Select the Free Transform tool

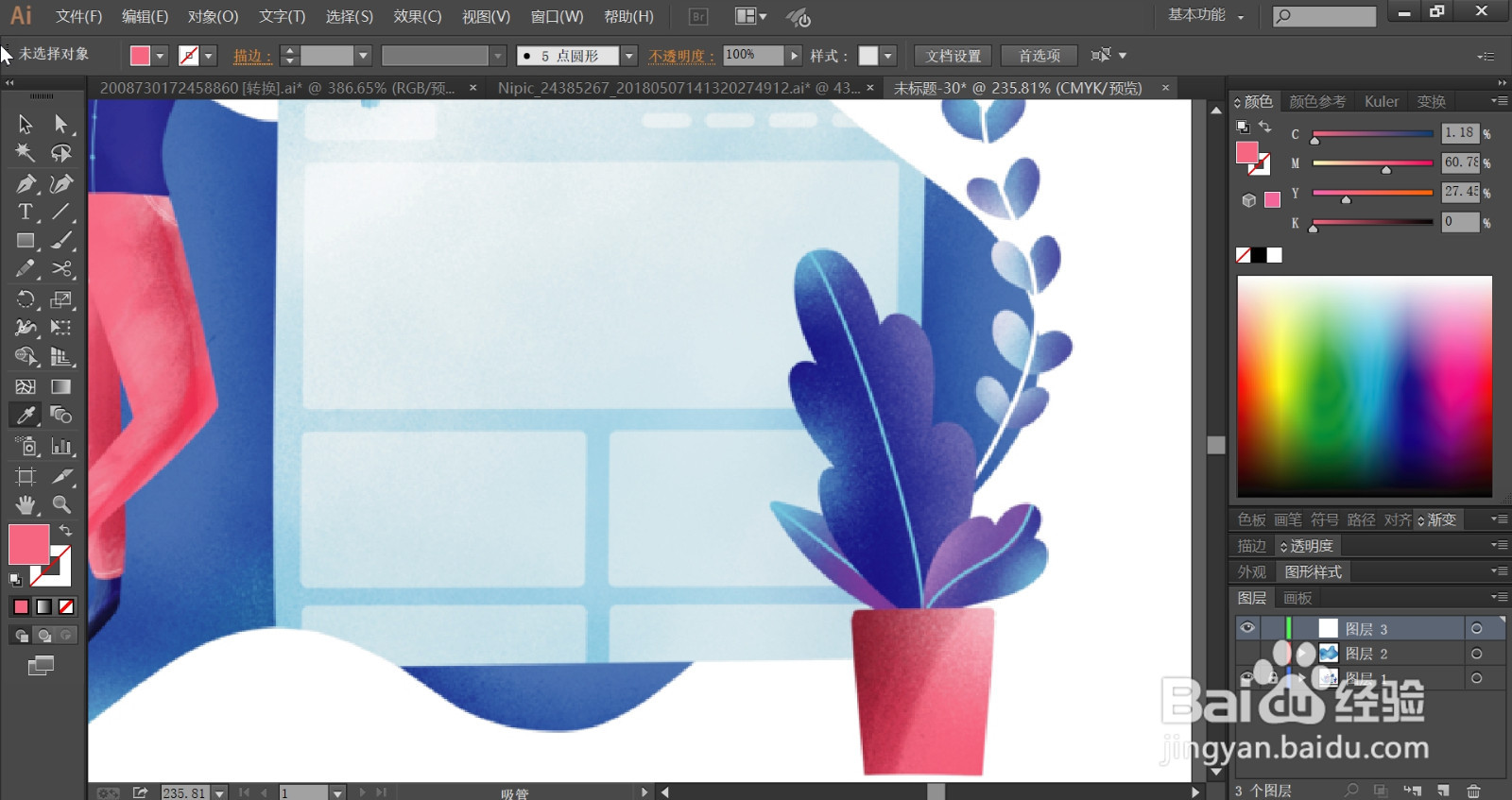(x=61, y=328)
